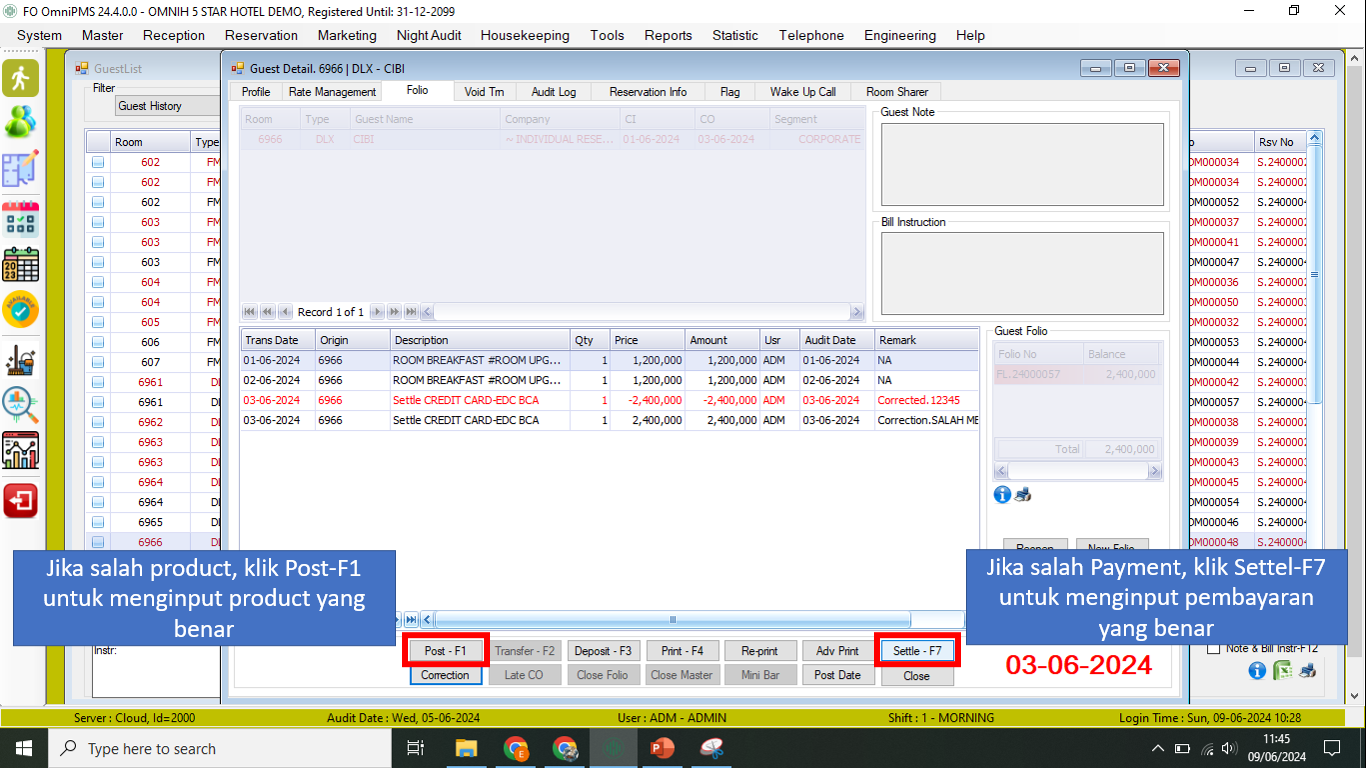Click the Adv Print button
The width and height of the screenshot is (1366, 768).
[x=838, y=650]
